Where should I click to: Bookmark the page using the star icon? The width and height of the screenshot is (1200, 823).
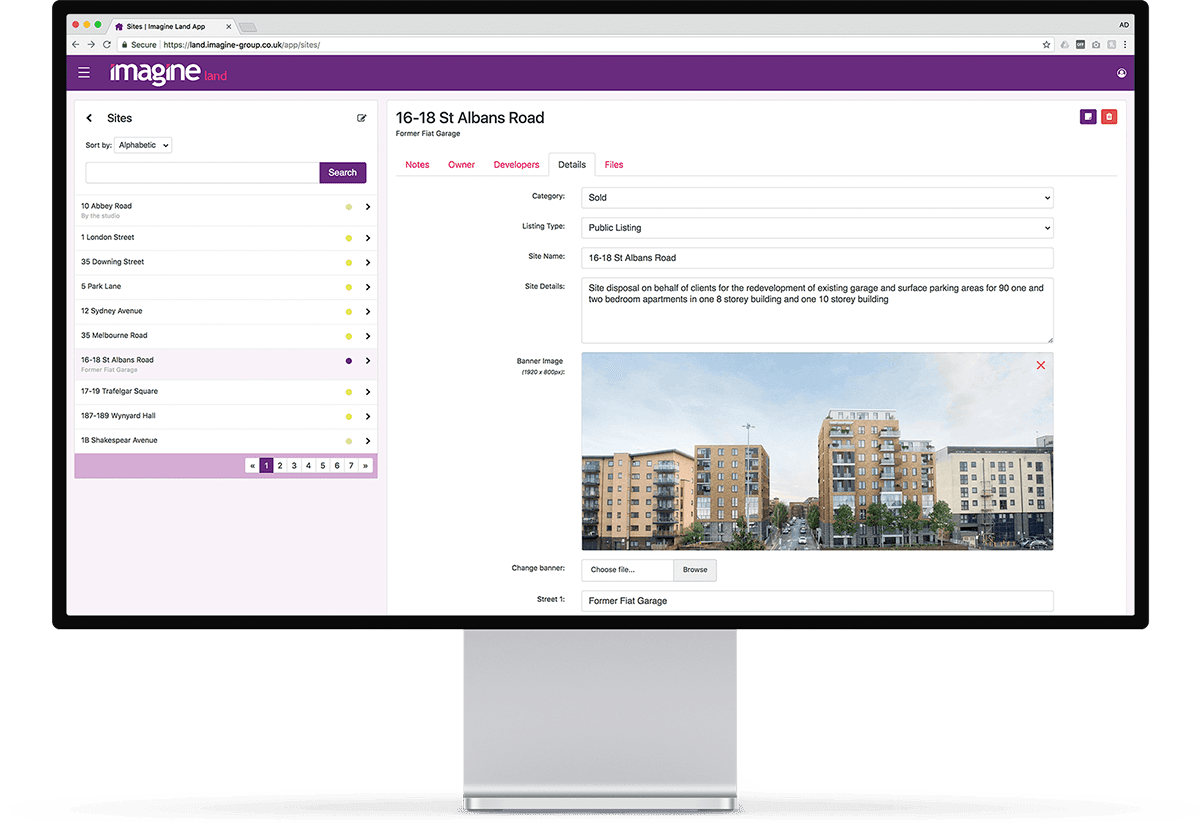pyautogui.click(x=1047, y=44)
